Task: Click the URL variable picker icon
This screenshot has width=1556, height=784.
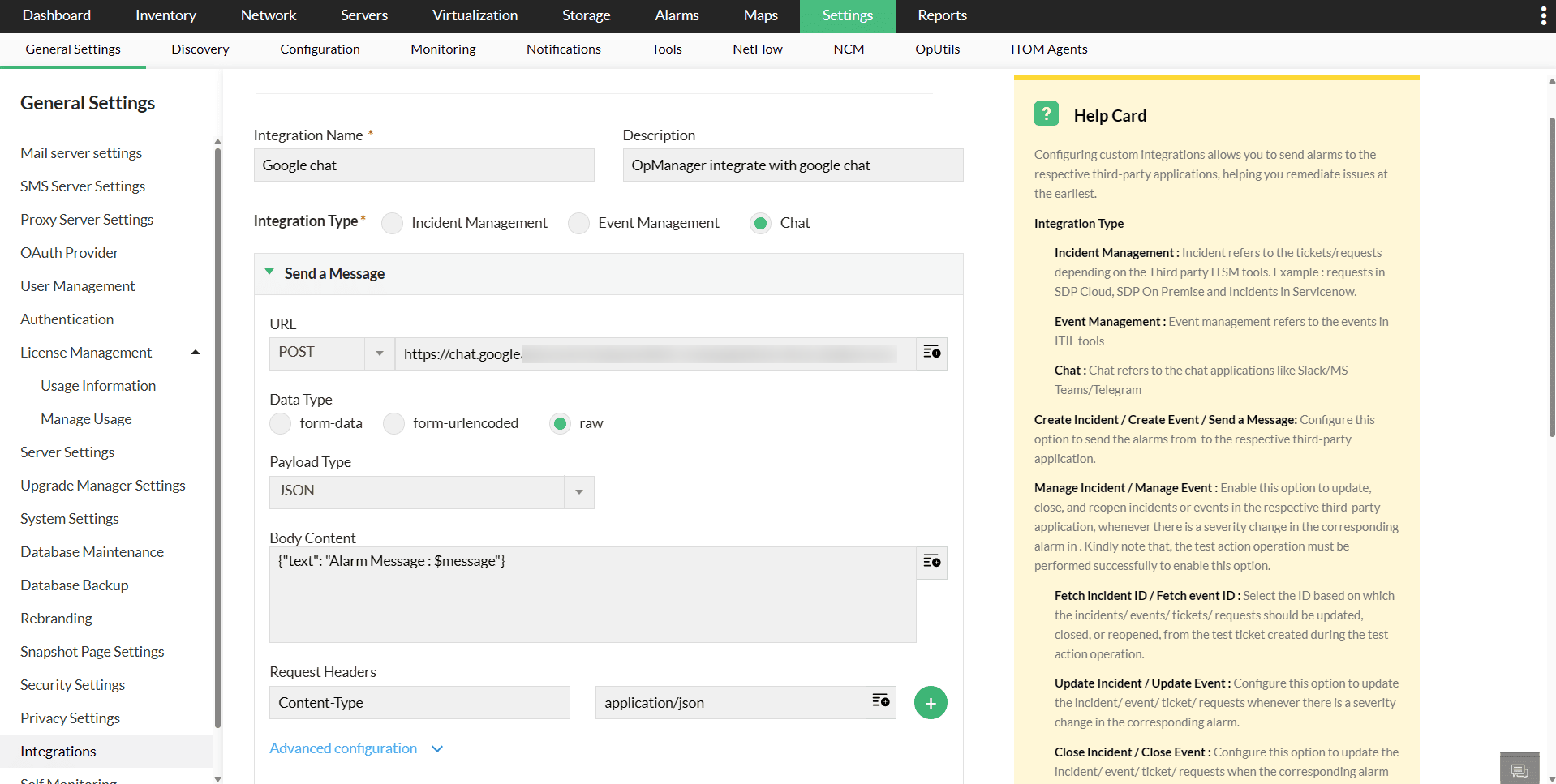Action: coord(931,352)
